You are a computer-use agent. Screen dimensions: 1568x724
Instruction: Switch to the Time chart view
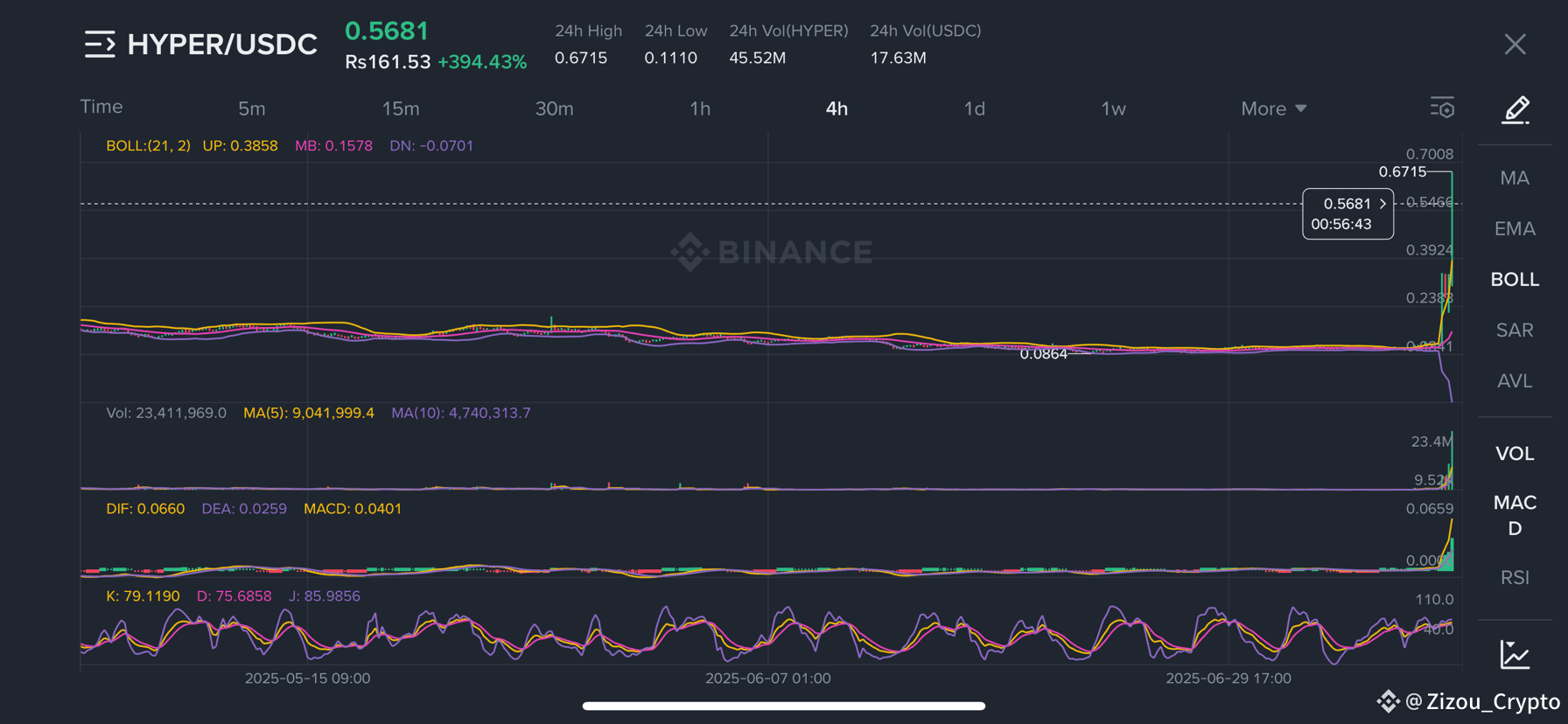click(101, 107)
